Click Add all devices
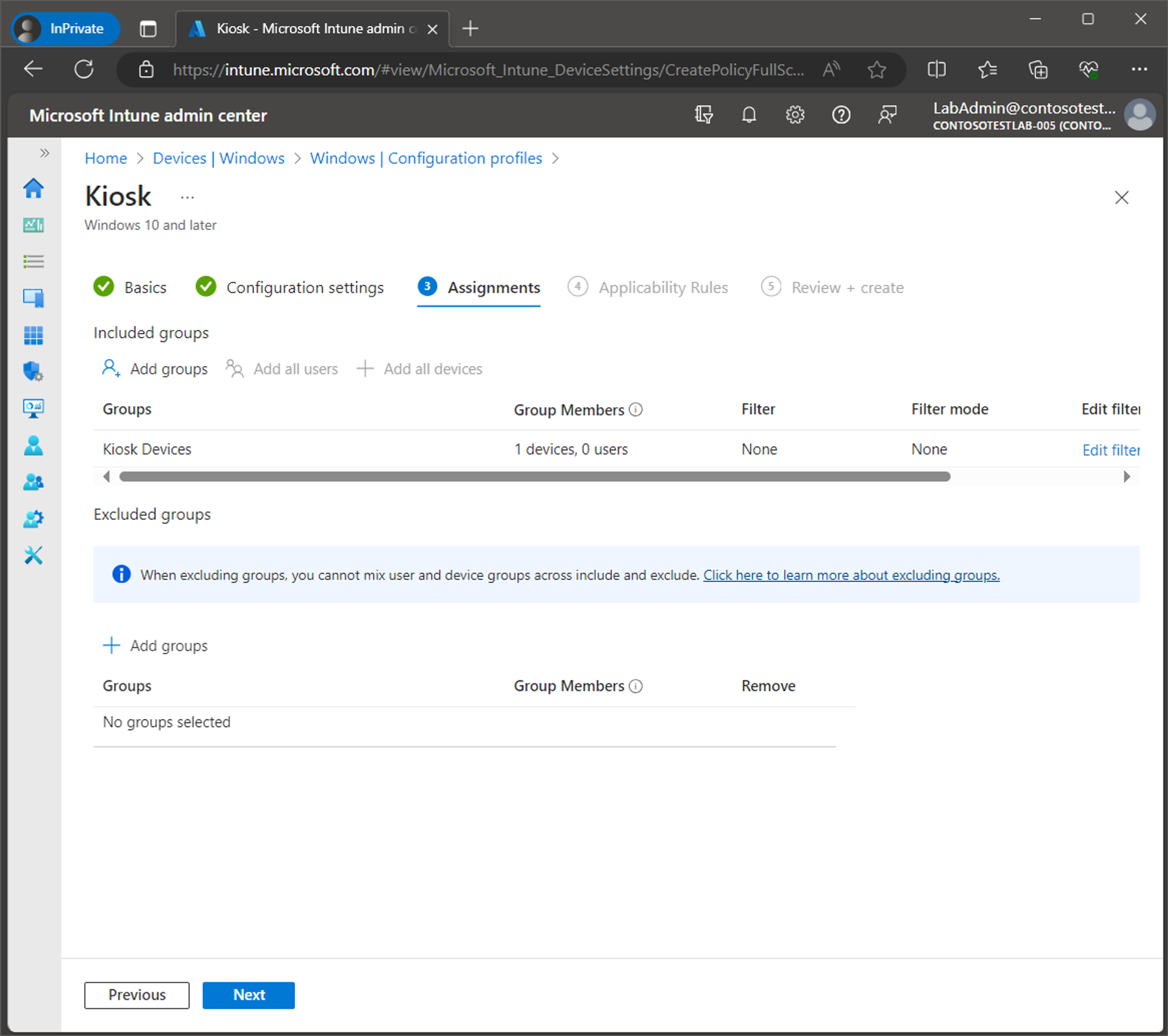 pyautogui.click(x=419, y=369)
